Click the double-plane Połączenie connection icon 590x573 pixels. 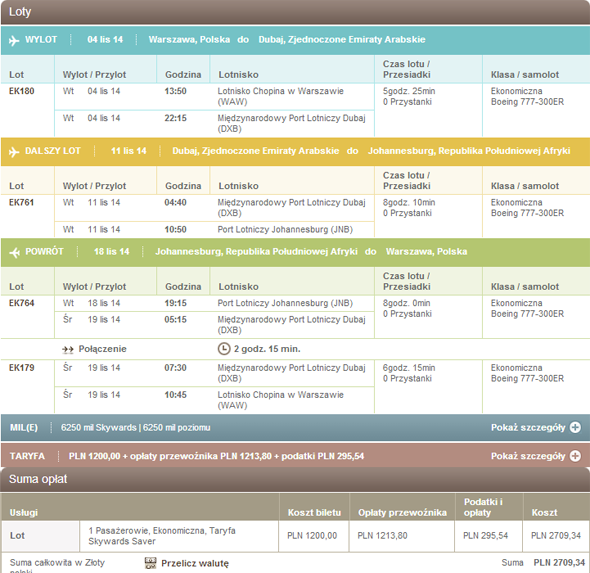68,350
